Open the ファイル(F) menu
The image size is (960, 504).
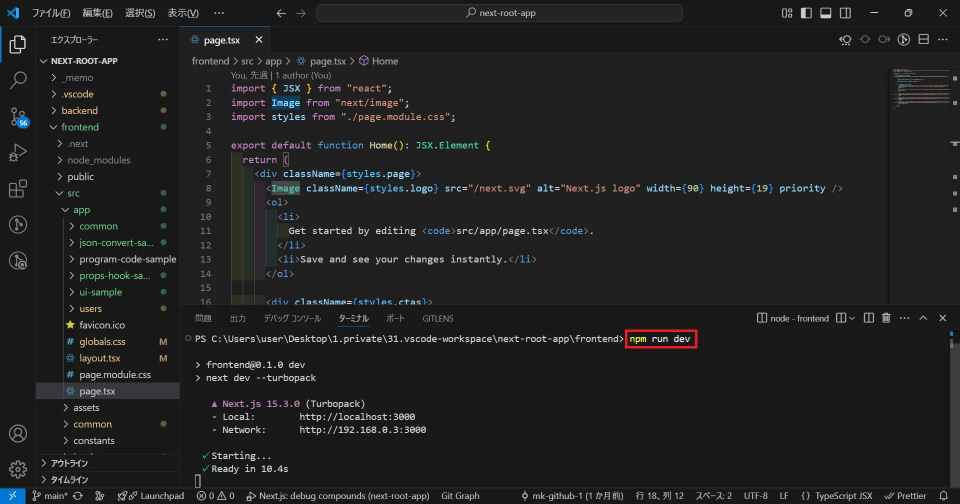point(51,13)
